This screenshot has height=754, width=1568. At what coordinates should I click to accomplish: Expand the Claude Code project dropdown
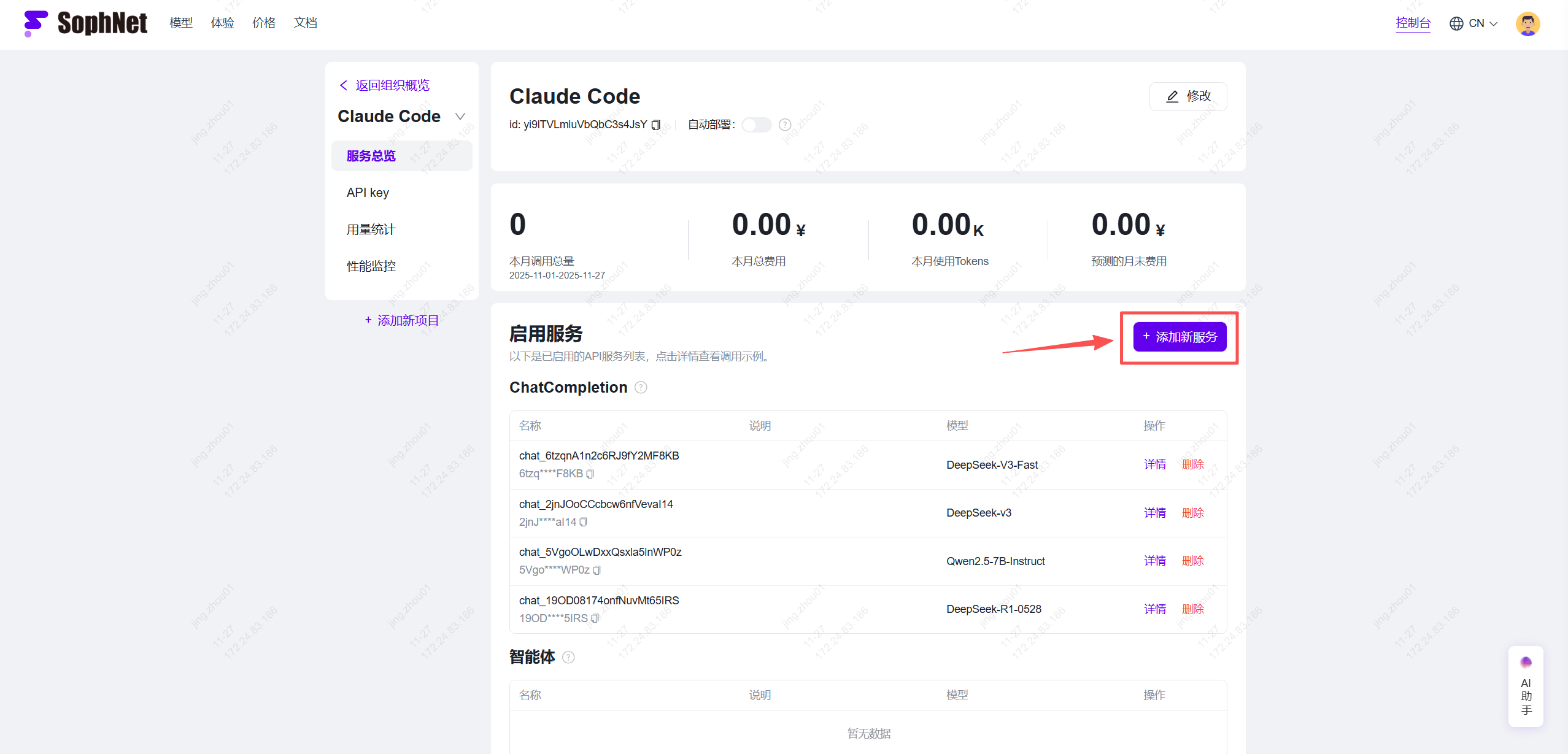[x=460, y=117]
